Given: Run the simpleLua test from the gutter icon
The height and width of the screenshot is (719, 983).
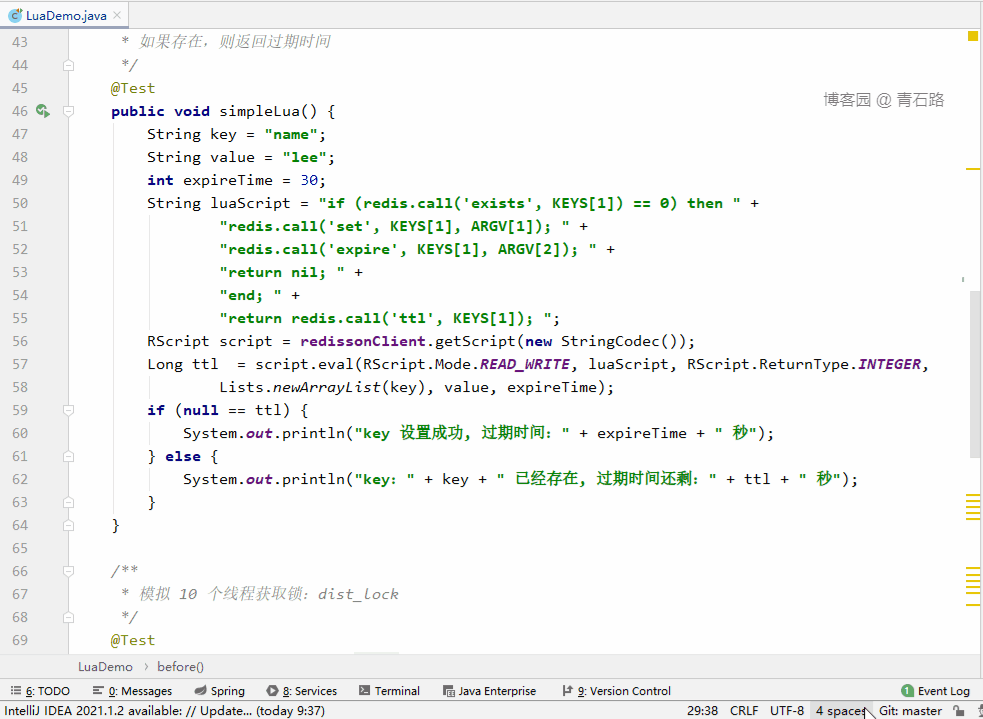Looking at the screenshot, I should 43,111.
